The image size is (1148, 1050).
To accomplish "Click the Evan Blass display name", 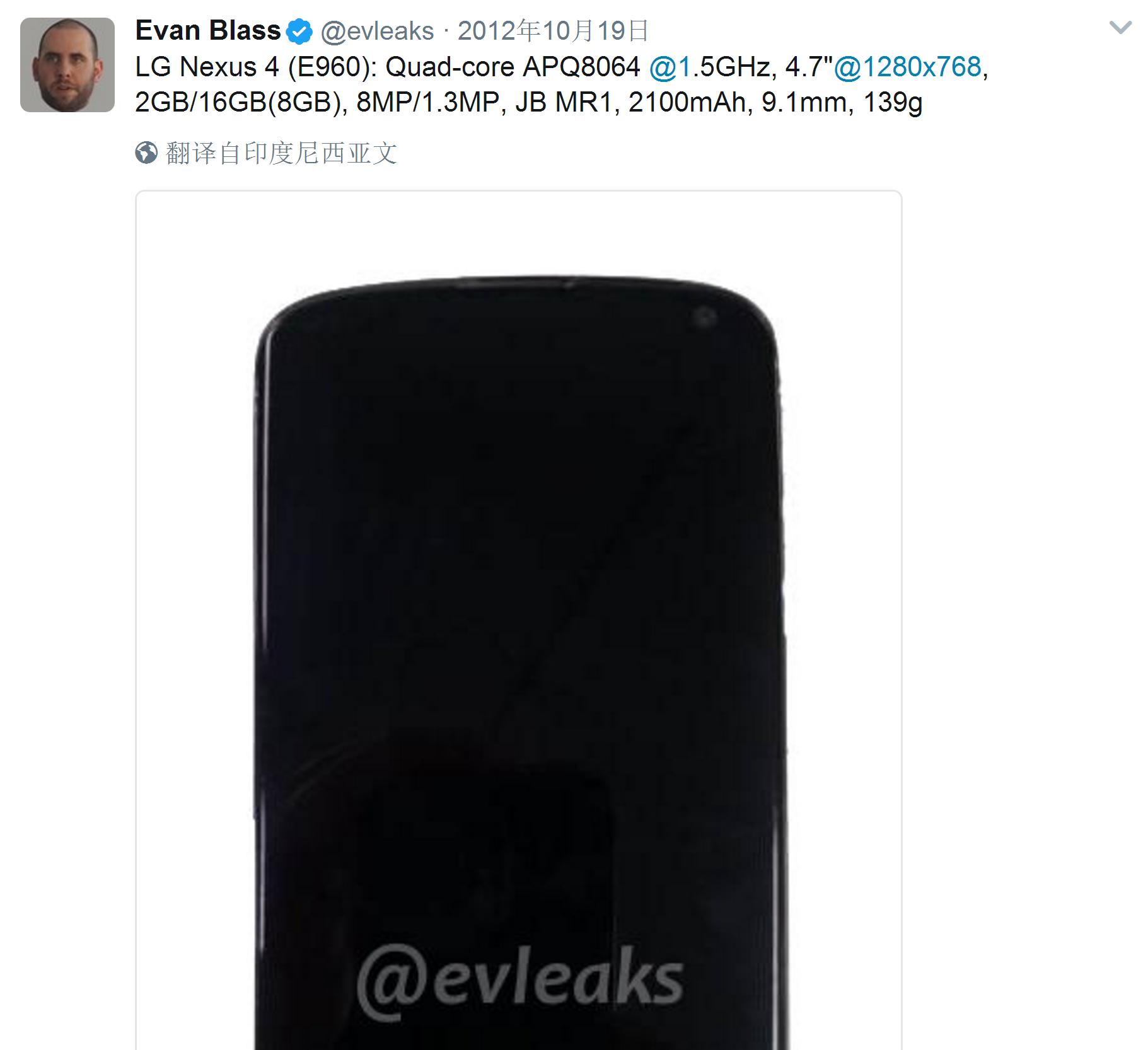I will (x=207, y=30).
